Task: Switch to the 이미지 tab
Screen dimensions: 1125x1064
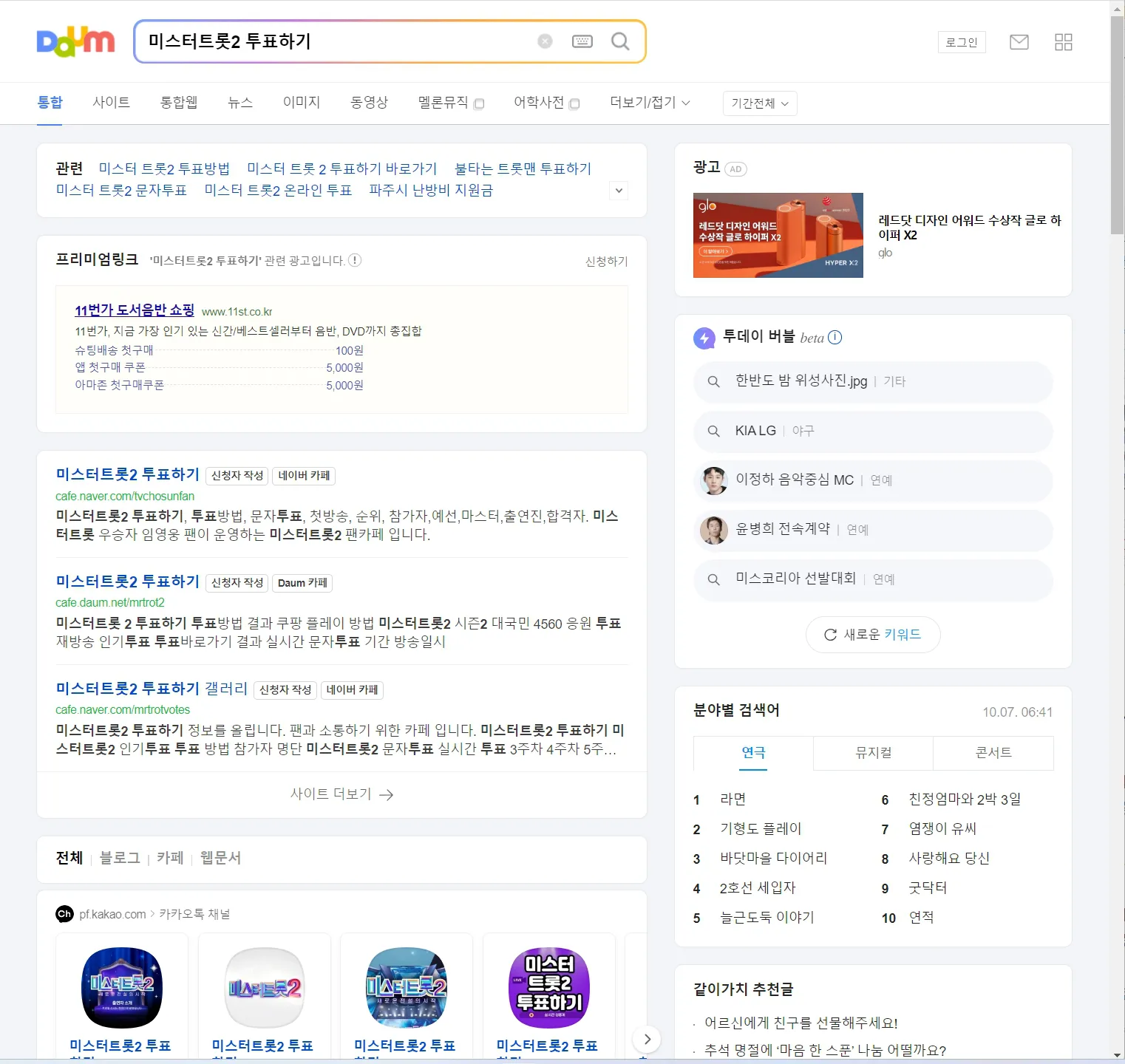Action: (302, 102)
